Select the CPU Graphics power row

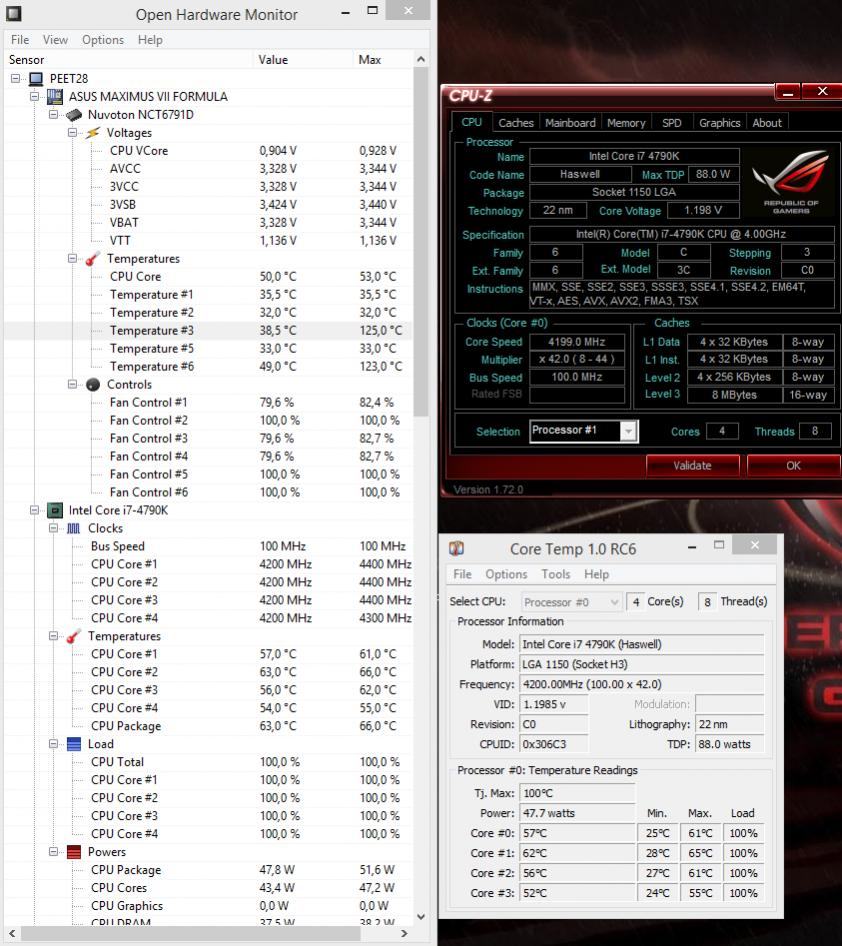coord(208,906)
